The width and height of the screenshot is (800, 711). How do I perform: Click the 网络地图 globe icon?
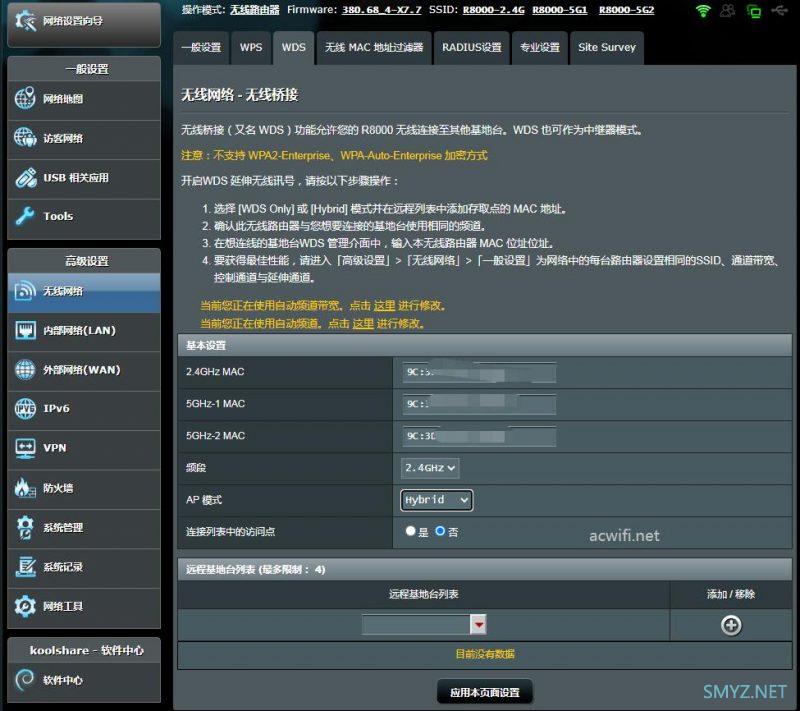(x=25, y=98)
